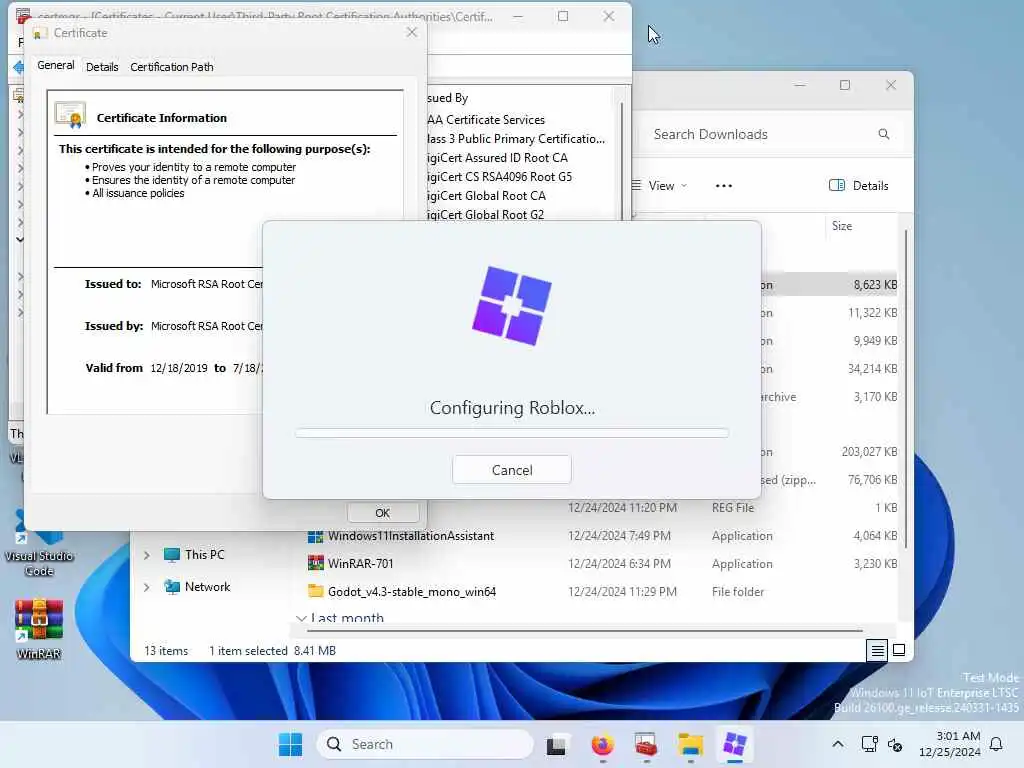The image size is (1024, 768).
Task: Select DigiCert Global Root CA row
Action: [486, 195]
